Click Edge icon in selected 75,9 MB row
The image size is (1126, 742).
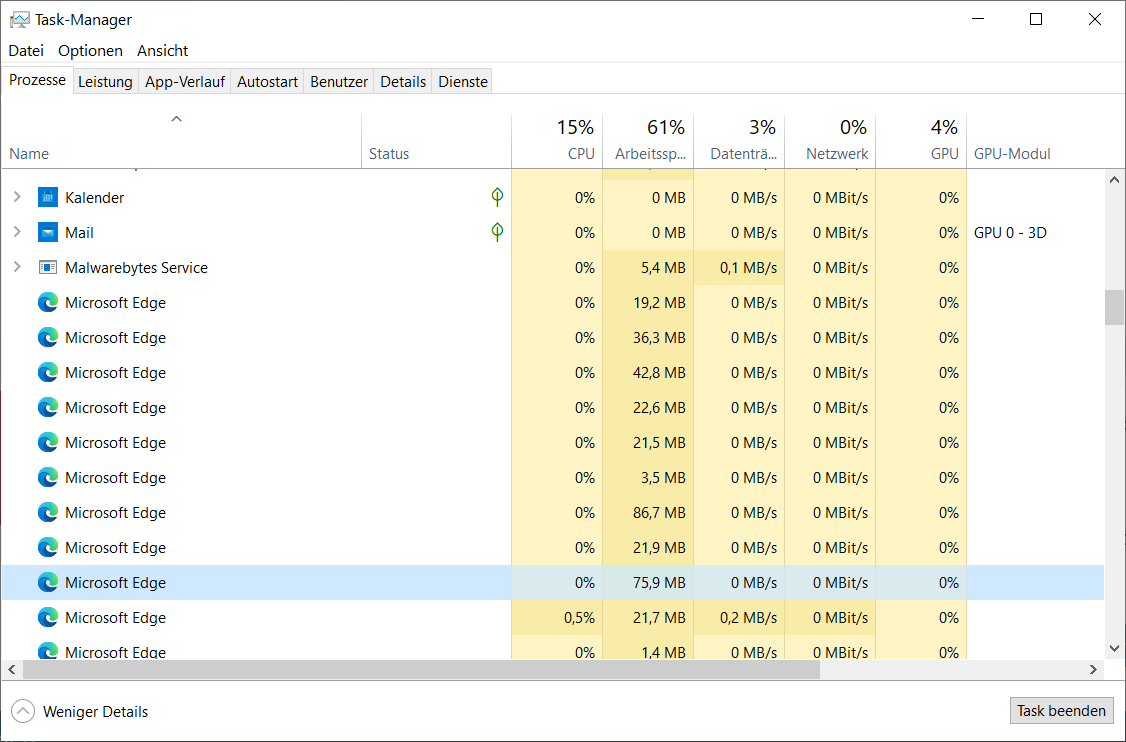48,583
